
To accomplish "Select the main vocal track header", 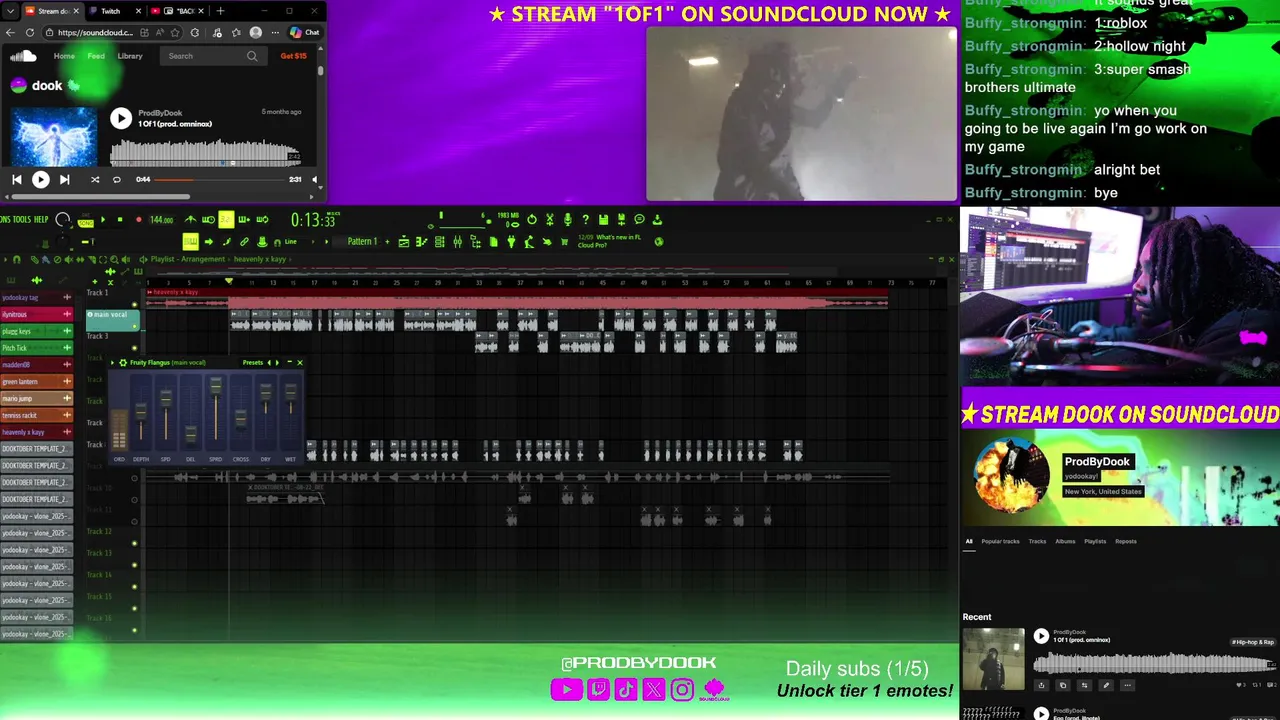I will (112, 319).
